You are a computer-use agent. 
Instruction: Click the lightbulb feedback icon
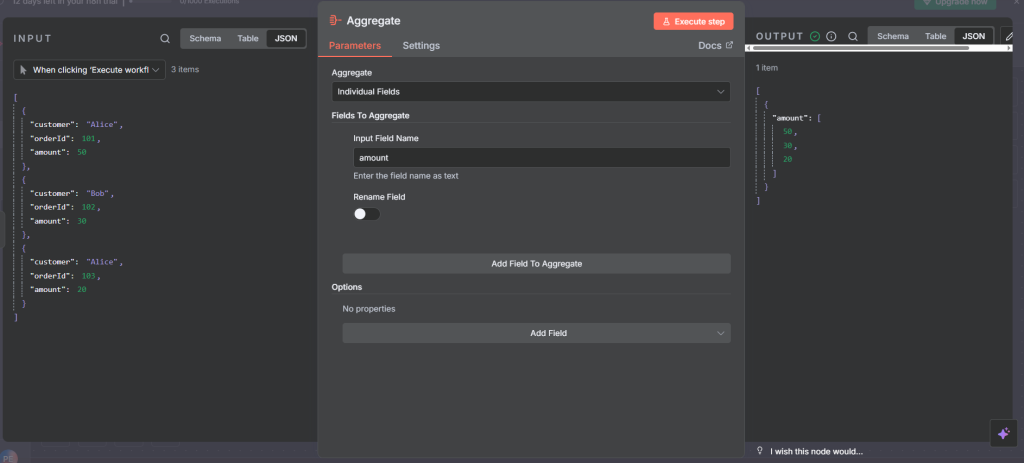click(x=761, y=450)
